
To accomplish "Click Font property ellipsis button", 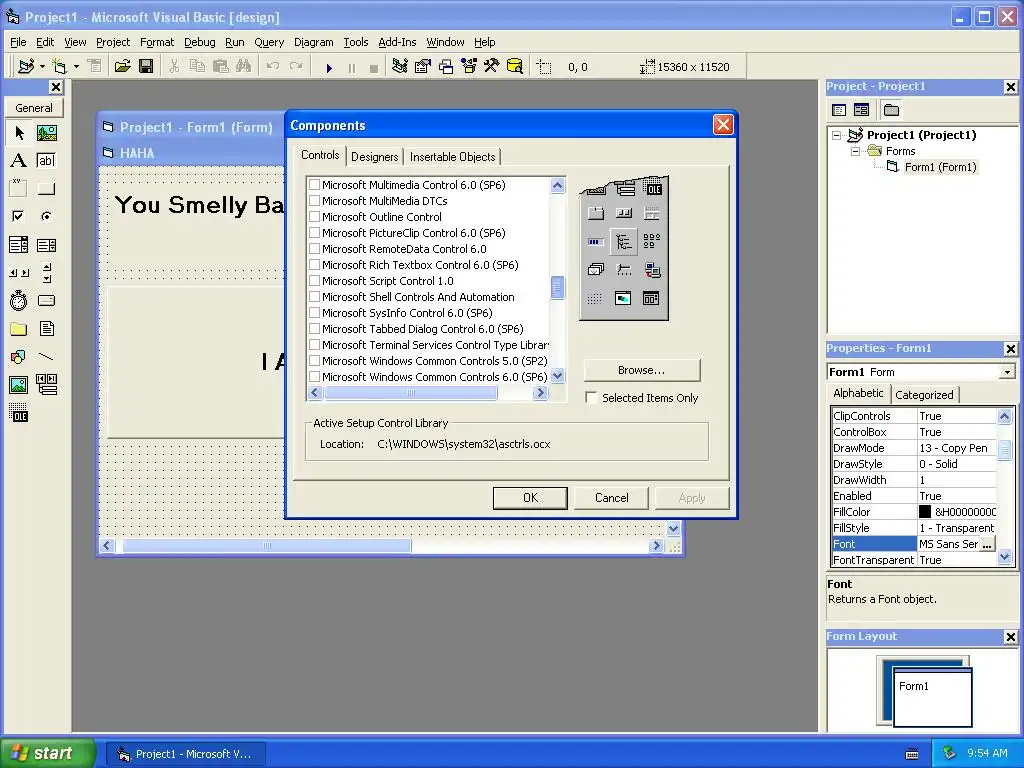I will pyautogui.click(x=987, y=544).
